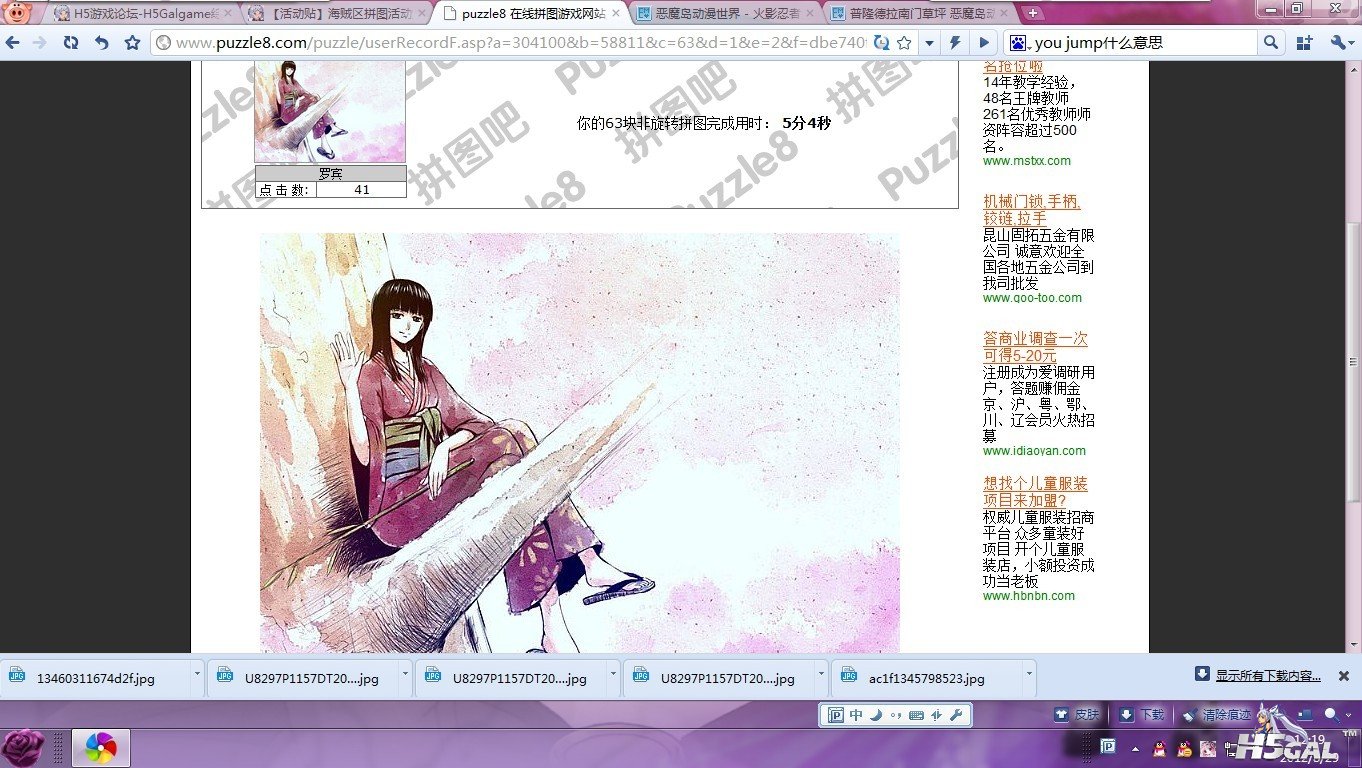
Task: Click the www.qoo-too.com green URL
Action: 1032,298
